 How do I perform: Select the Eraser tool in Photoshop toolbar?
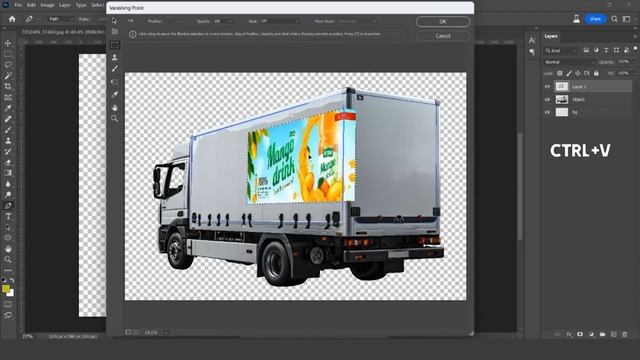[8, 162]
